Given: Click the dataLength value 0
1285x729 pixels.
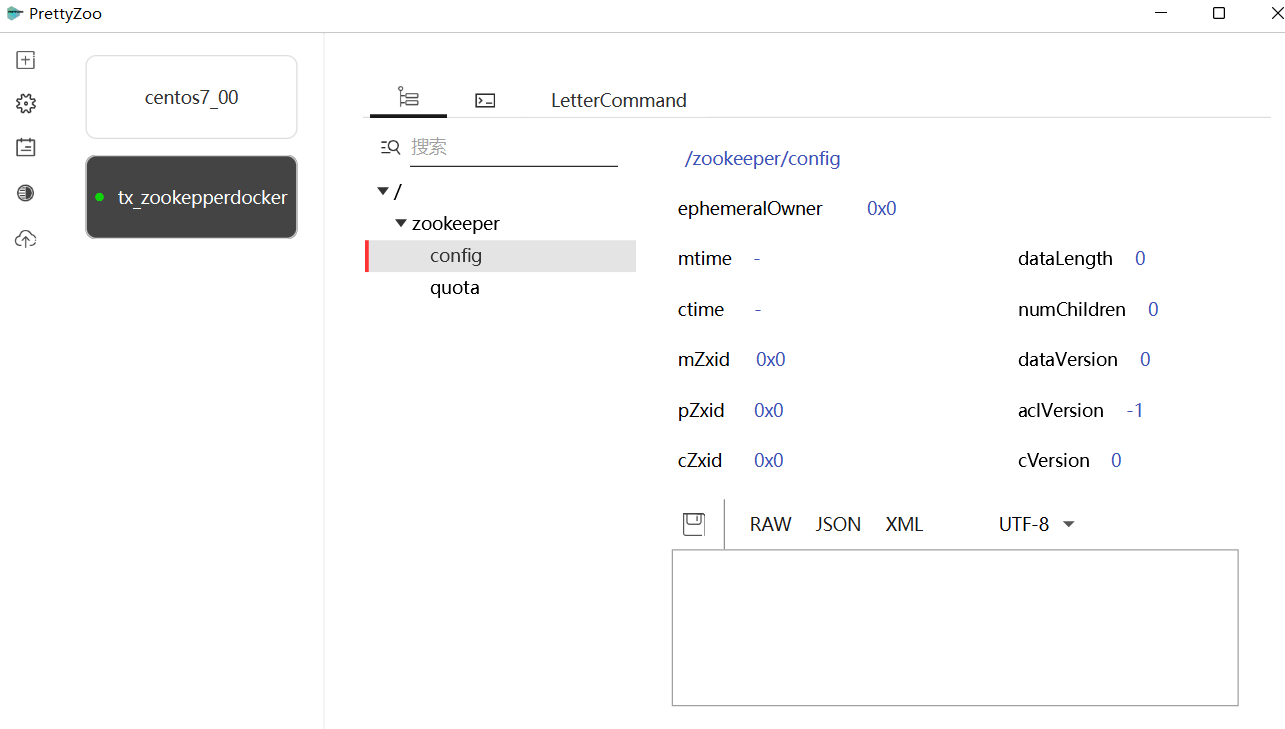Looking at the screenshot, I should coord(1140,259).
